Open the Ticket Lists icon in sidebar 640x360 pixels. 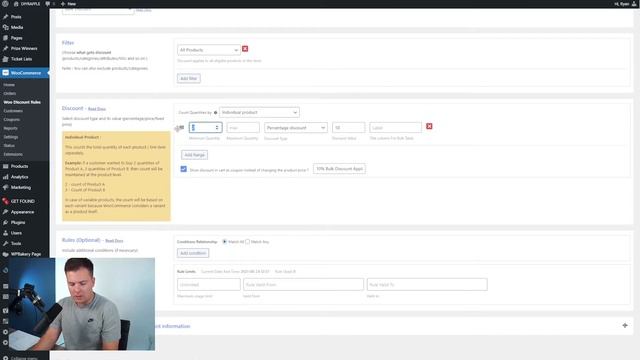5,59
